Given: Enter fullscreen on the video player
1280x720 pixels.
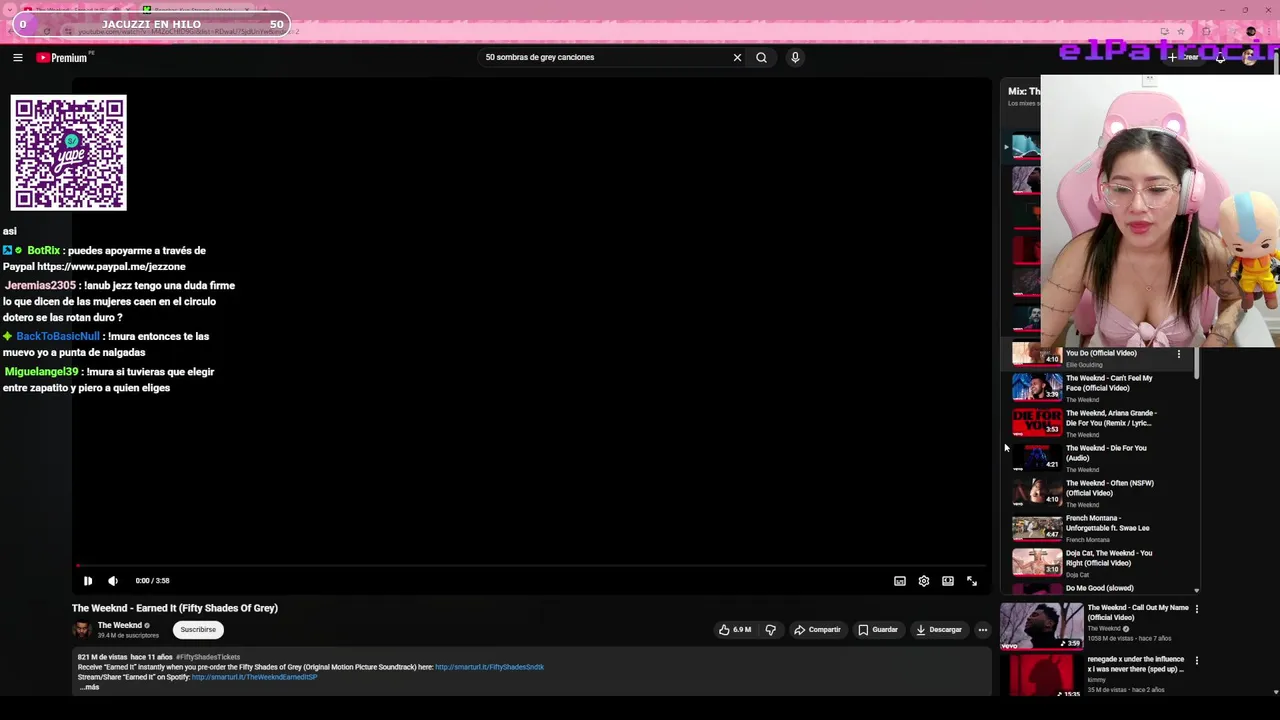Looking at the screenshot, I should (x=972, y=581).
